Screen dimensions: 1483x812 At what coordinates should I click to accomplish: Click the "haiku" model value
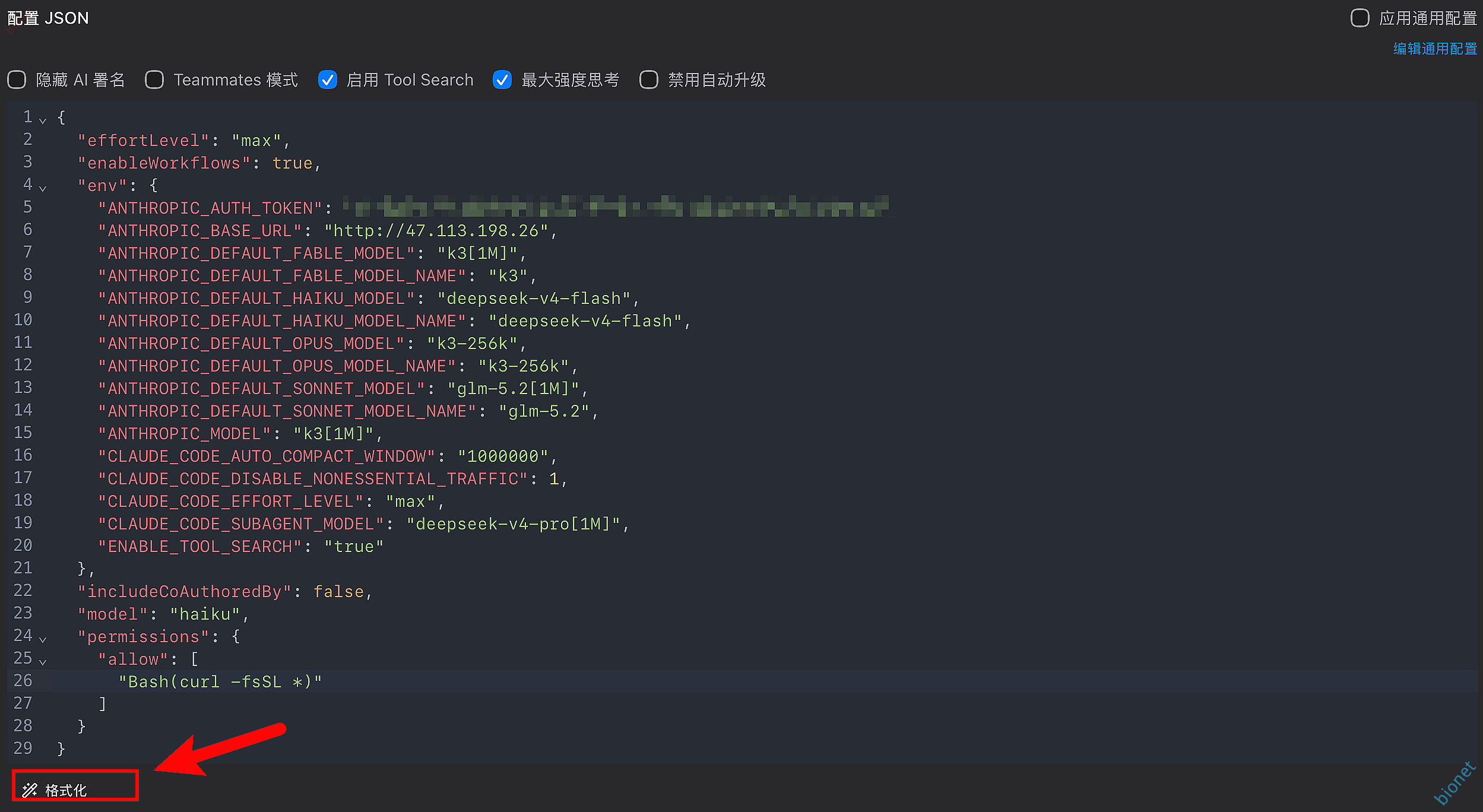pos(205,614)
